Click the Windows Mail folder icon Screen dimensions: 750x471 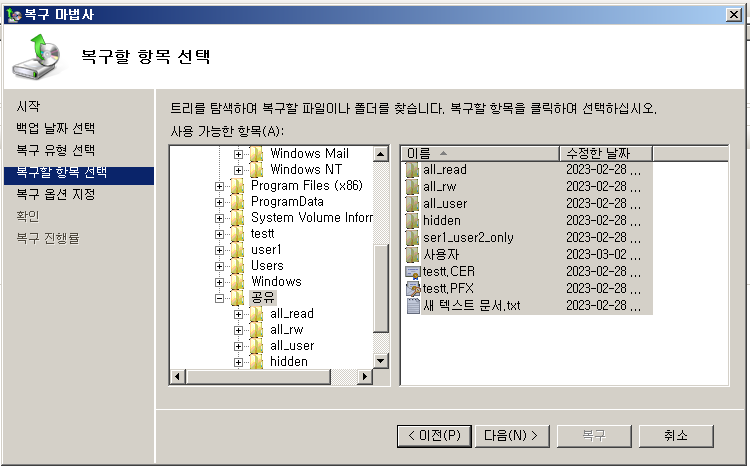257,153
